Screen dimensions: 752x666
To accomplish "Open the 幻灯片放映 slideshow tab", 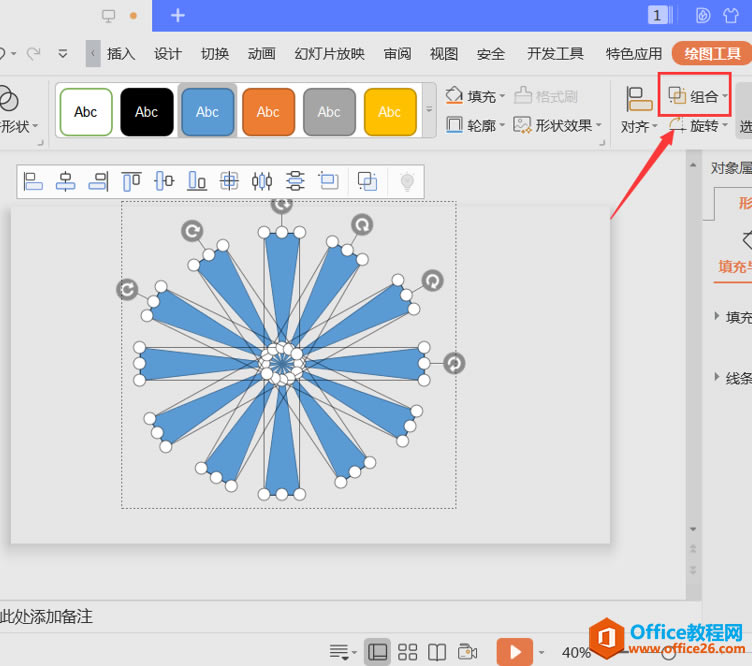I will click(x=329, y=54).
